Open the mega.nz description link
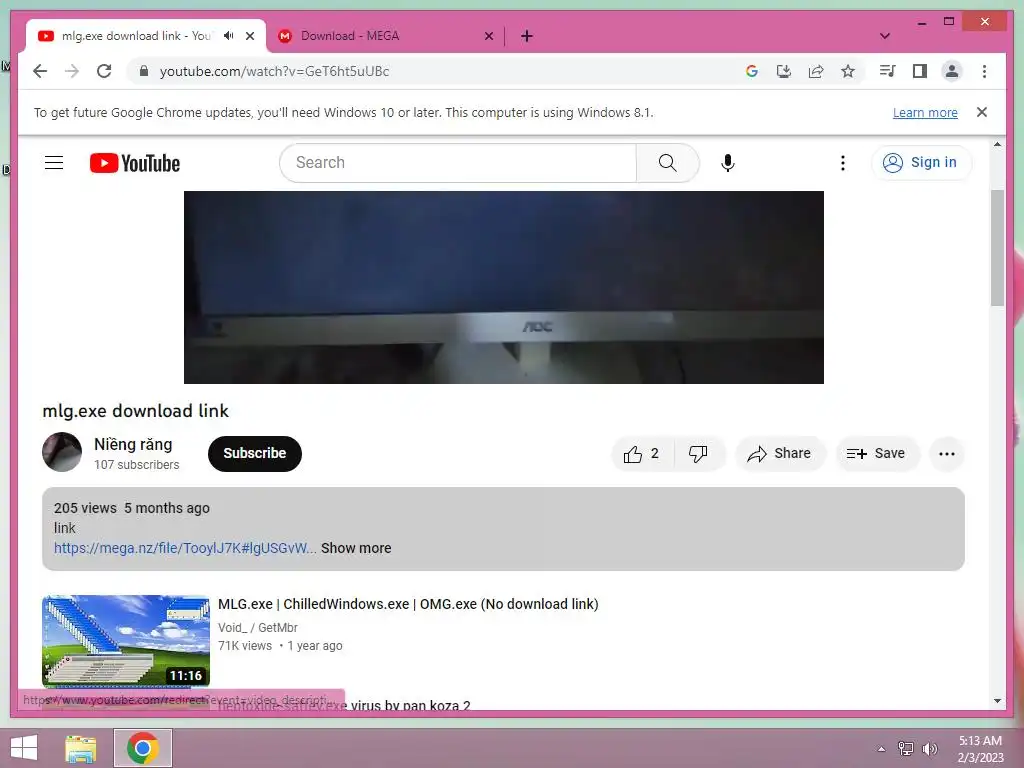This screenshot has height=768, width=1024. pyautogui.click(x=185, y=548)
